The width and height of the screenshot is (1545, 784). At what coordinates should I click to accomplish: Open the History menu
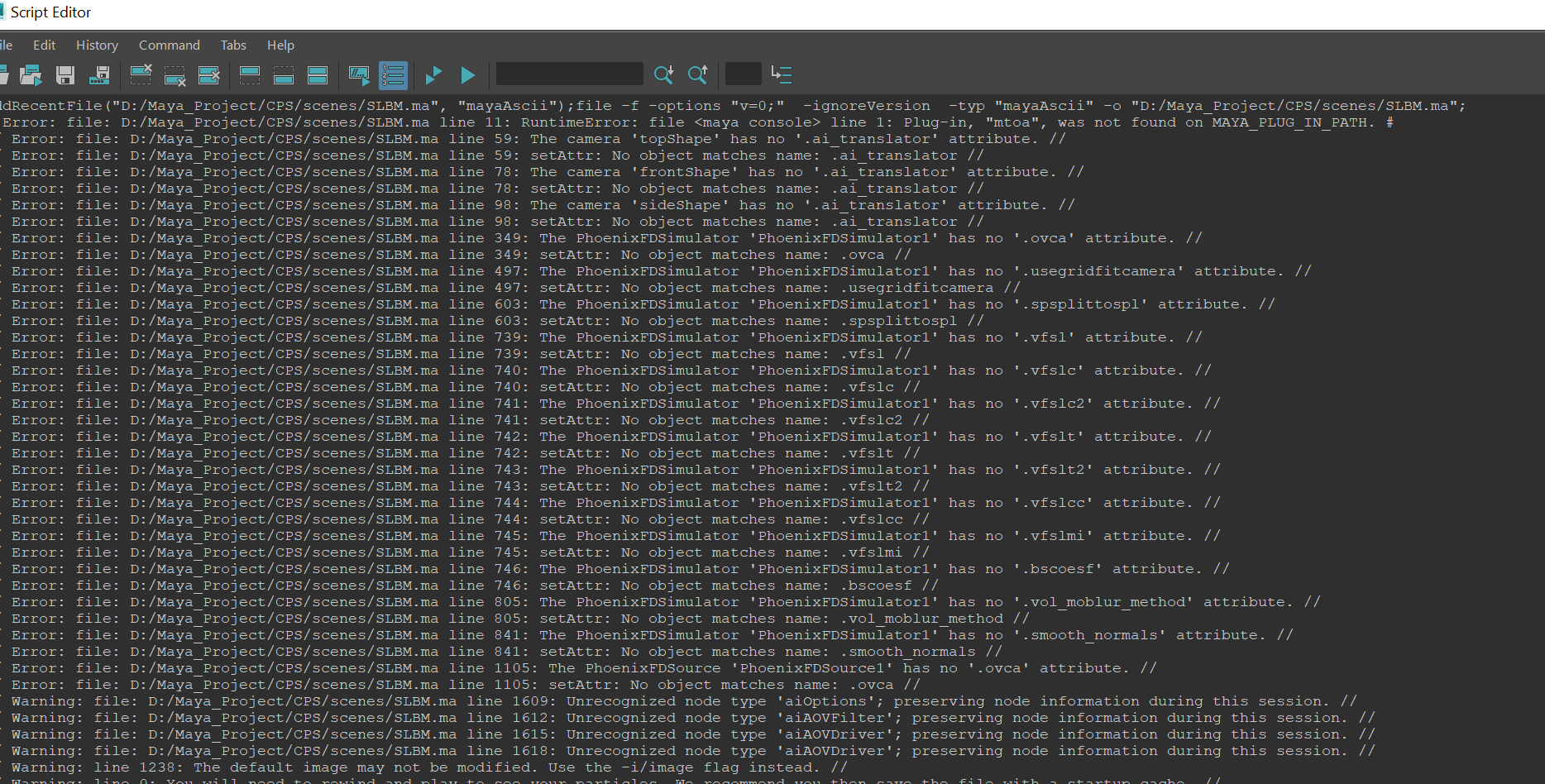click(x=97, y=45)
